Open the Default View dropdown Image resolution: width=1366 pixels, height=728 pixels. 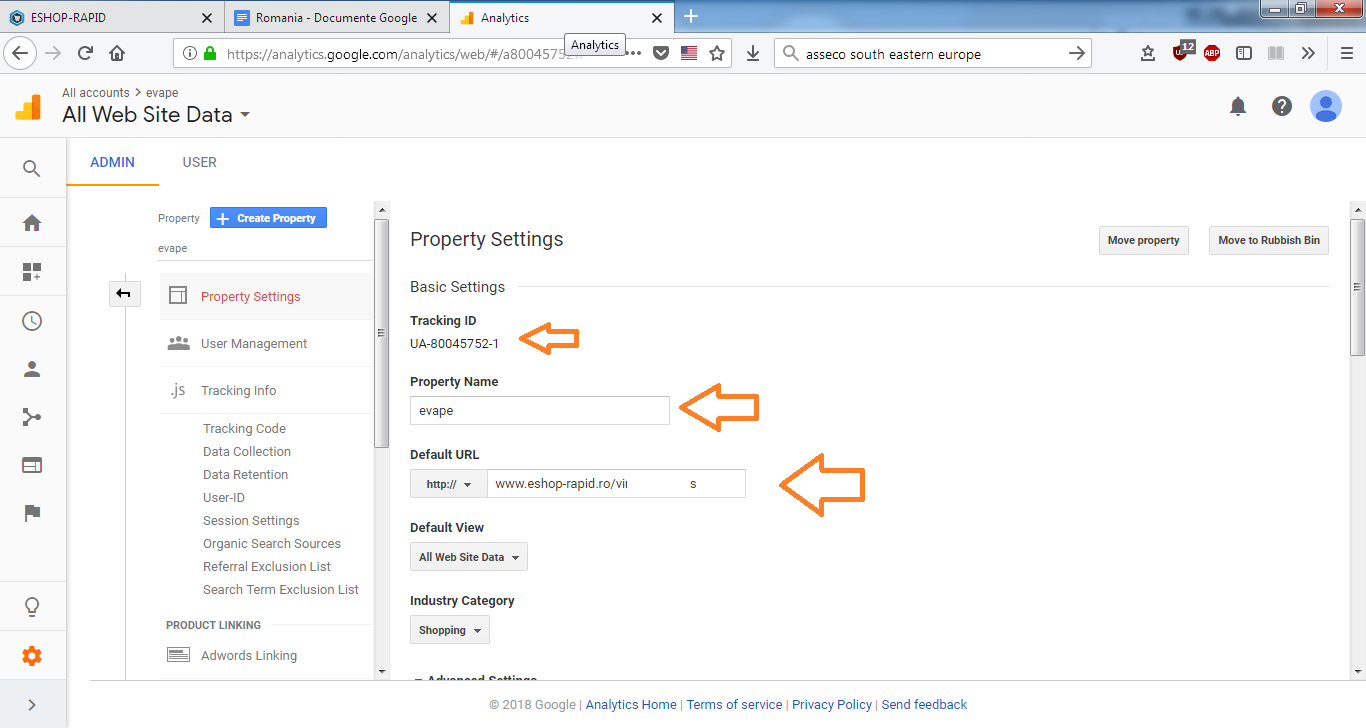pyautogui.click(x=469, y=557)
